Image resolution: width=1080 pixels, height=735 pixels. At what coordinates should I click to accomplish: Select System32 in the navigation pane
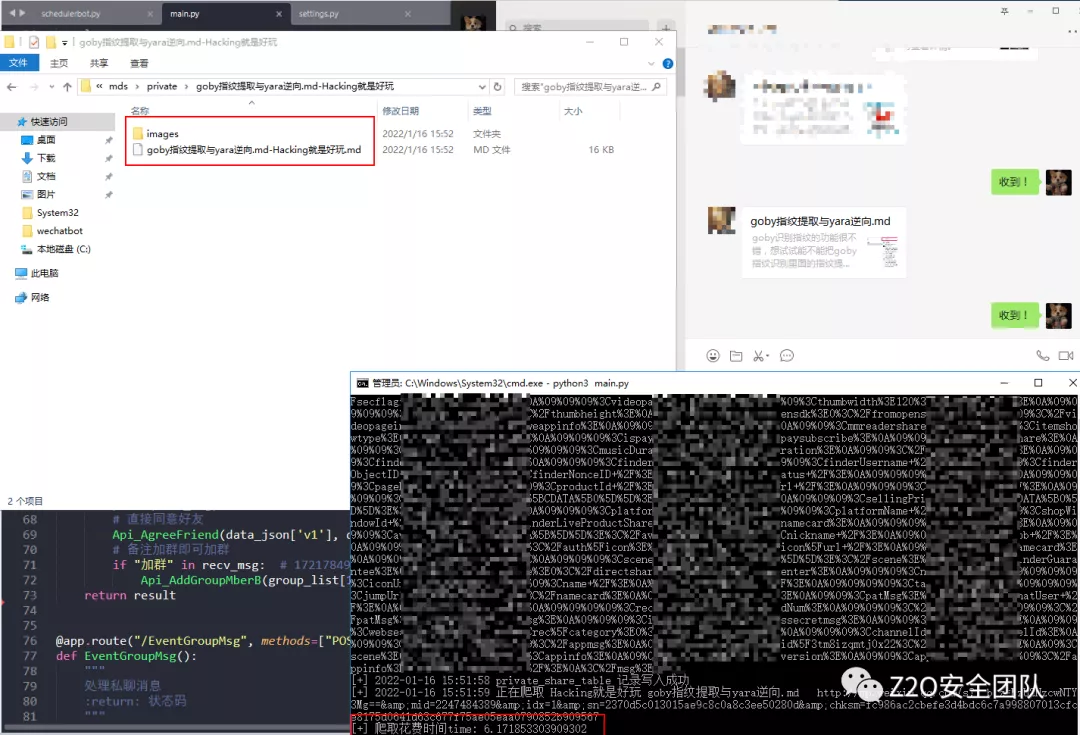pyautogui.click(x=57, y=213)
